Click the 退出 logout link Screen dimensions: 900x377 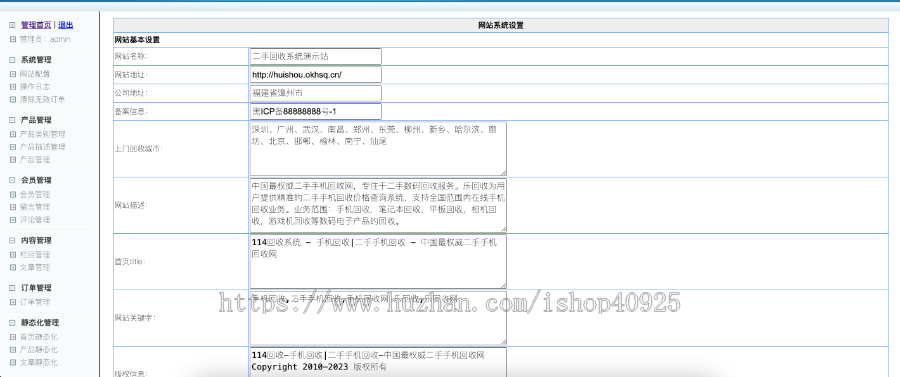pyautogui.click(x=65, y=25)
